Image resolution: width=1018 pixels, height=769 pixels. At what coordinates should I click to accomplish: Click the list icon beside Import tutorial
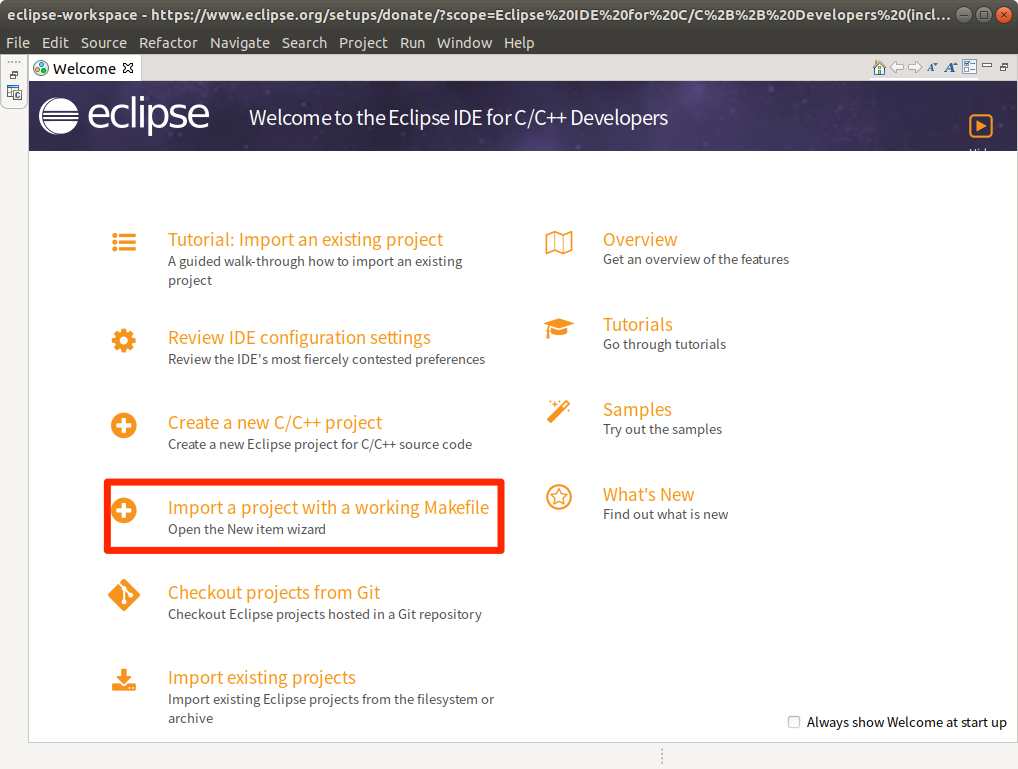pyautogui.click(x=123, y=242)
